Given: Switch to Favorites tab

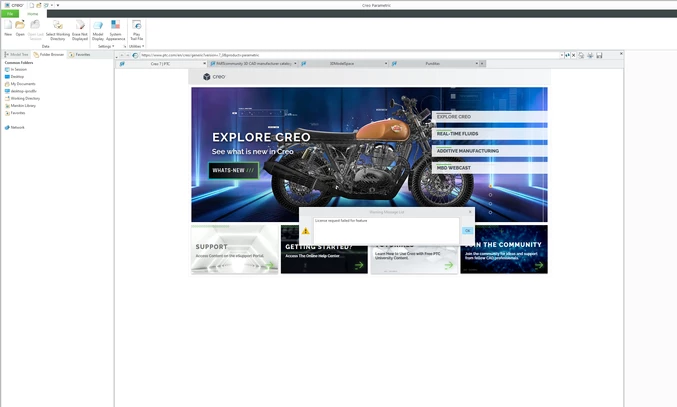Looking at the screenshot, I should [80, 55].
